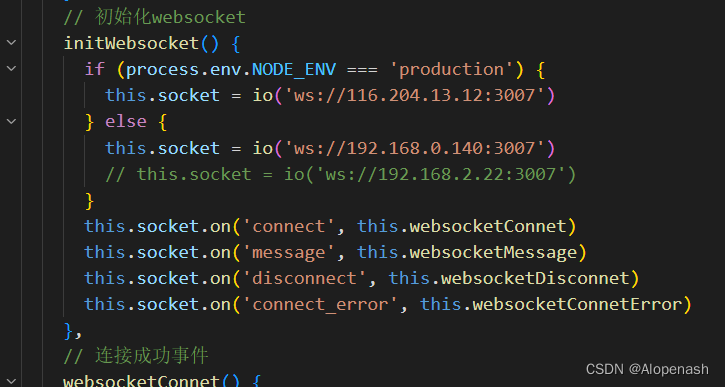This screenshot has height=387, width=725.
Task: Click the 'connect' event string
Action: 289,227
